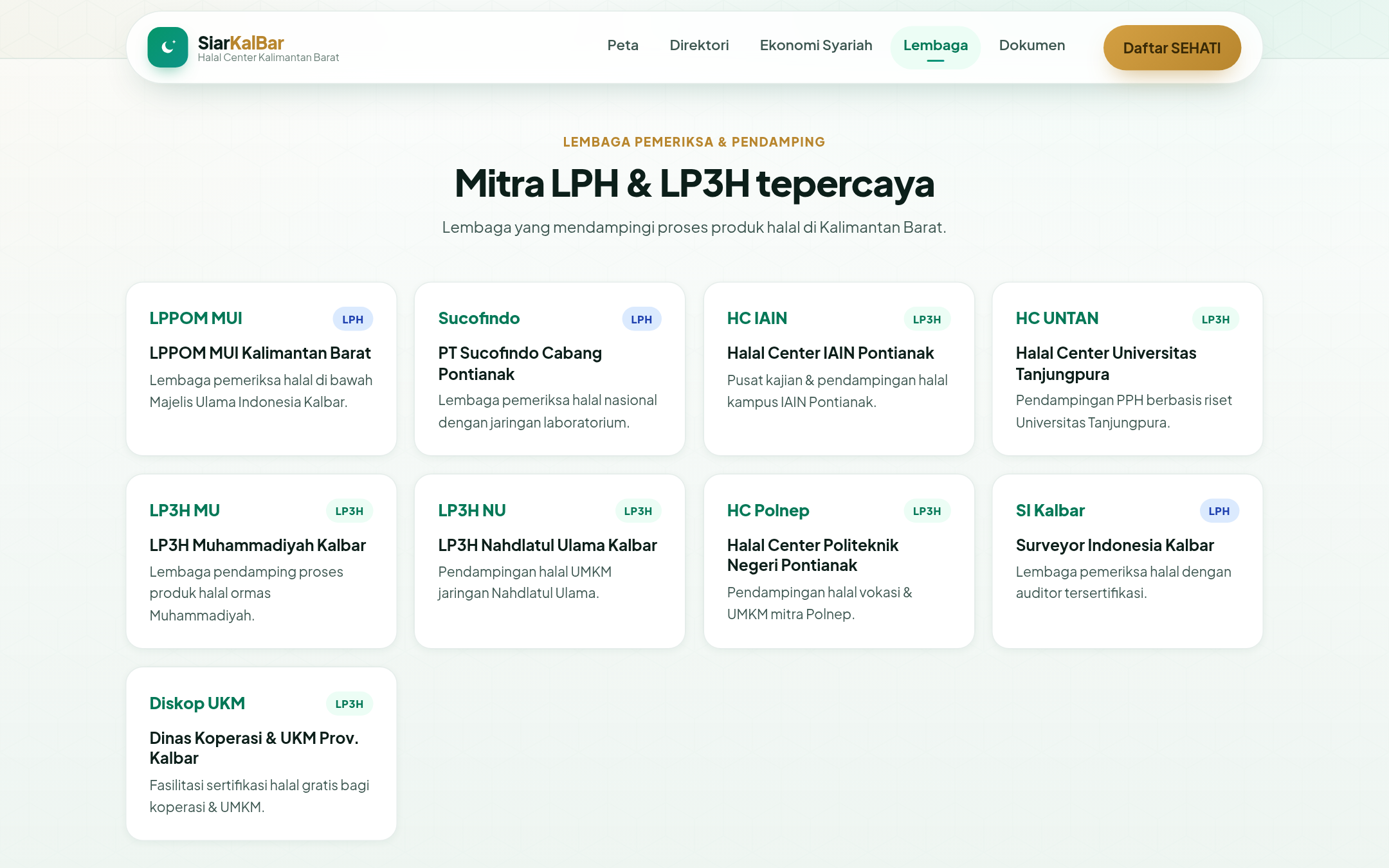
Task: Open the Sucofindo card heading
Action: coord(479,318)
